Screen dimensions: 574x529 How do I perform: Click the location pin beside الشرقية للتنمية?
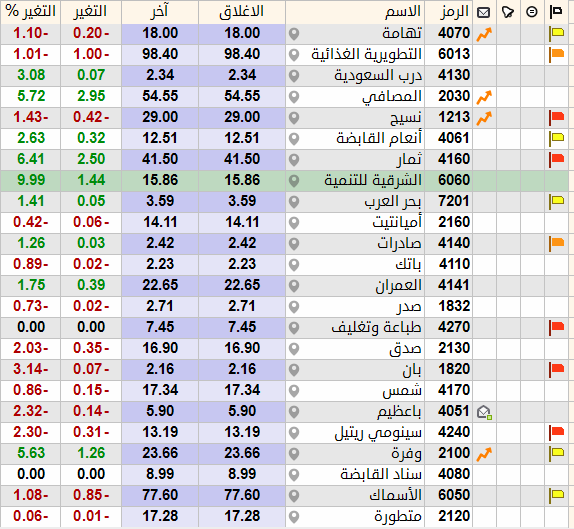[x=294, y=181]
